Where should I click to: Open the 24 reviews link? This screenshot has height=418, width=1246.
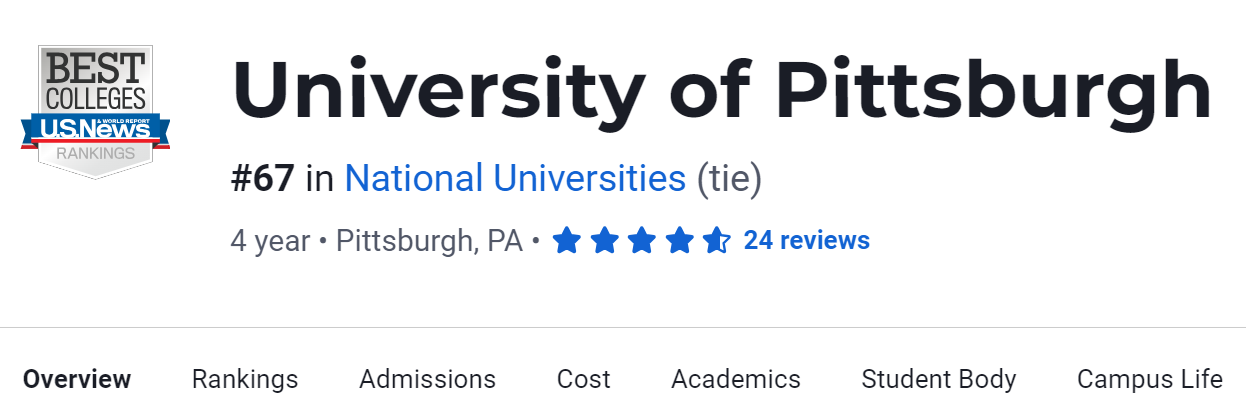[806, 241]
